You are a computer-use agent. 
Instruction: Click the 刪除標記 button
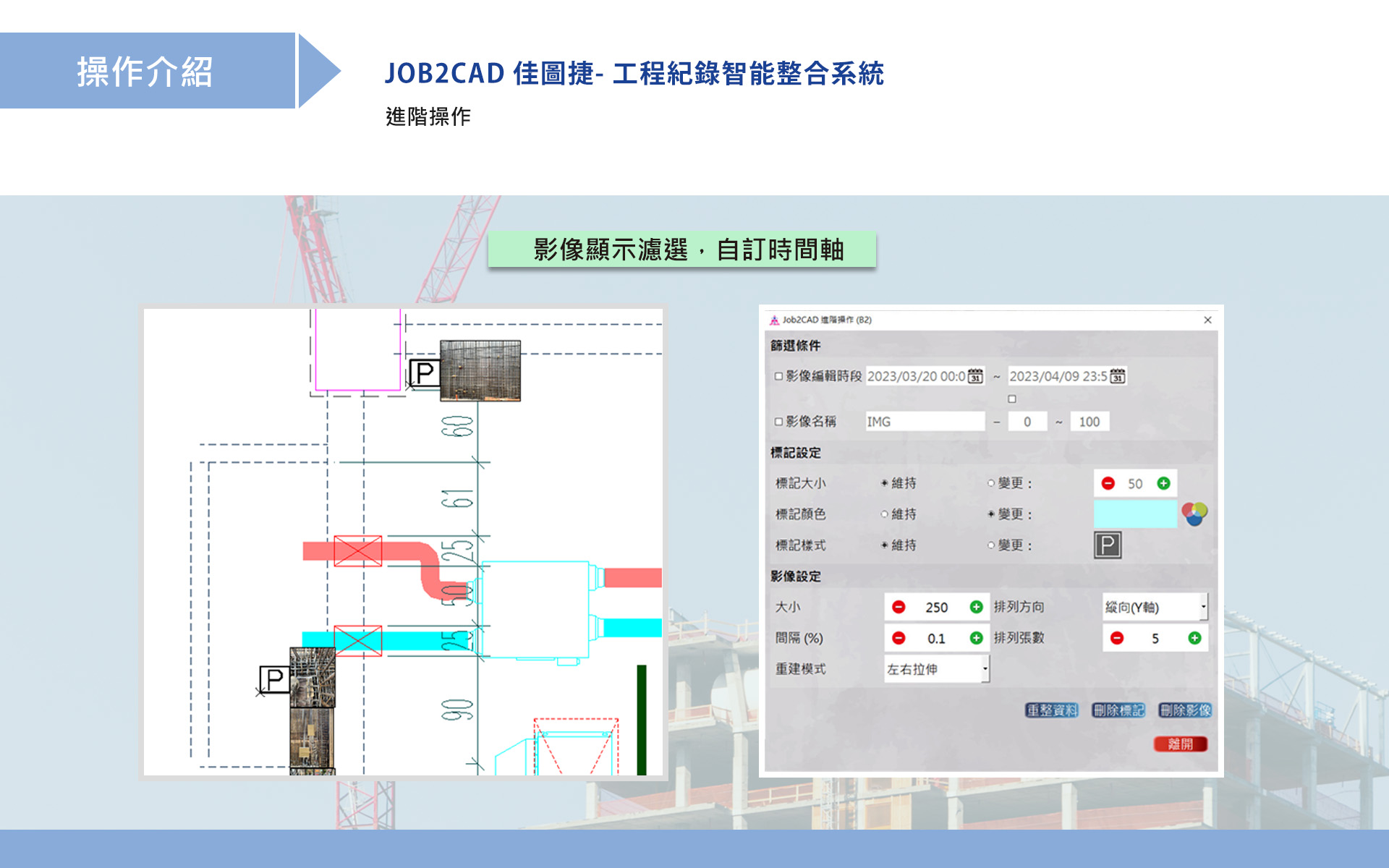pyautogui.click(x=1118, y=710)
